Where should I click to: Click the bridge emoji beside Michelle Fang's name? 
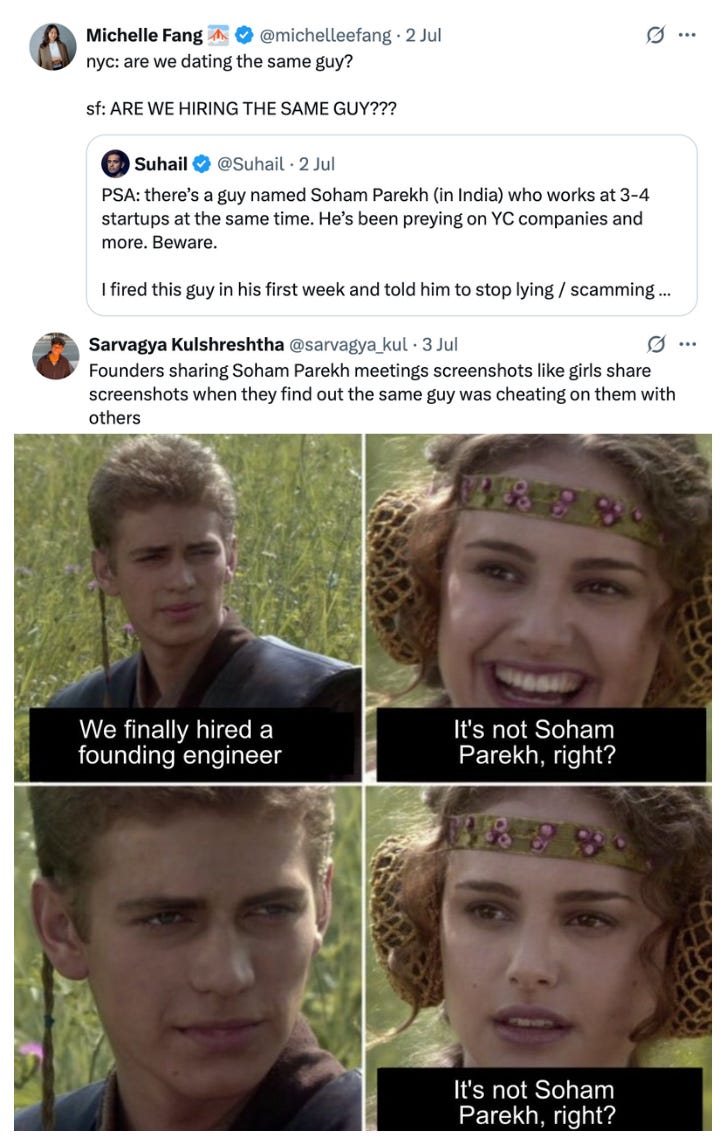pos(218,34)
